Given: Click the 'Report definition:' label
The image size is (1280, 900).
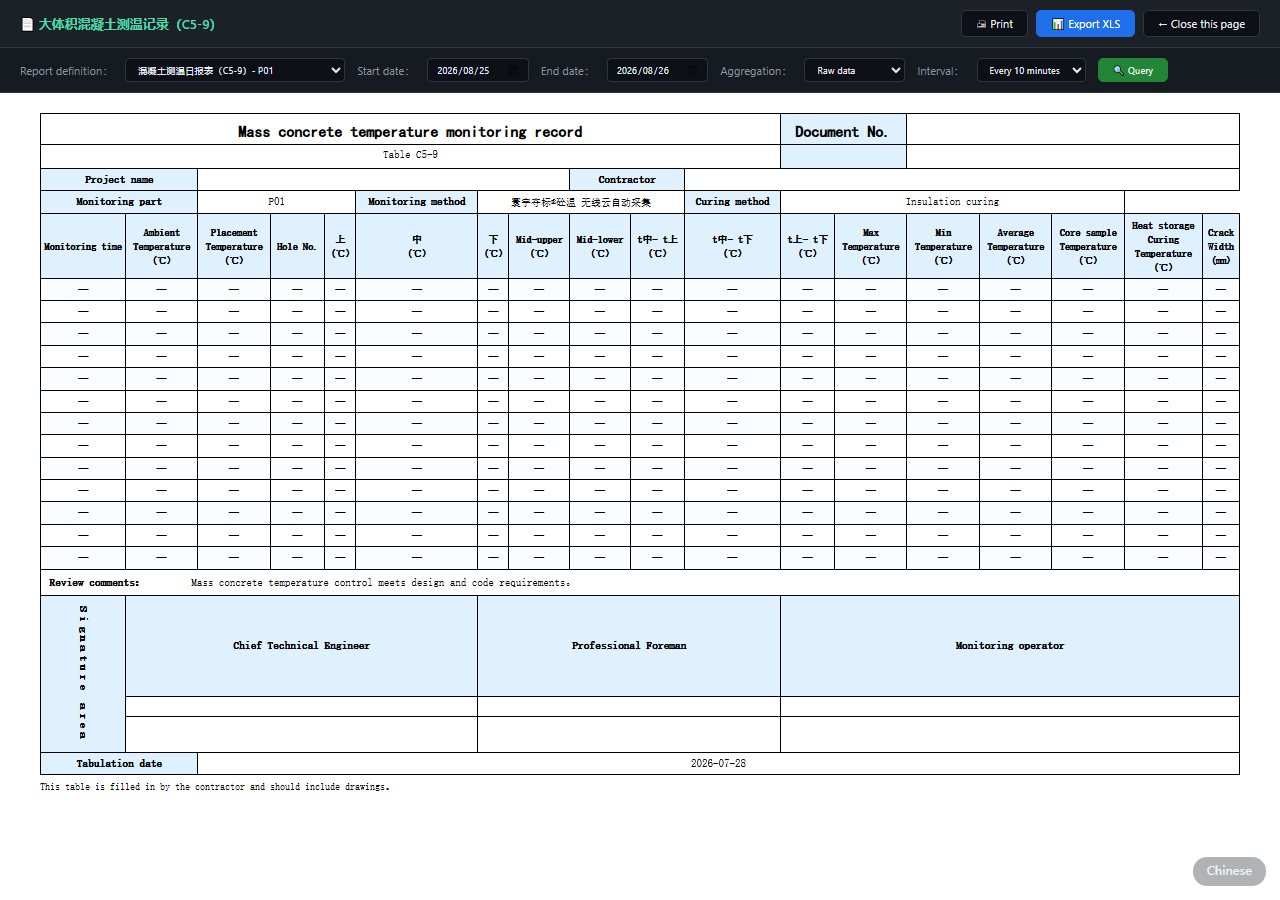Looking at the screenshot, I should [x=63, y=71].
